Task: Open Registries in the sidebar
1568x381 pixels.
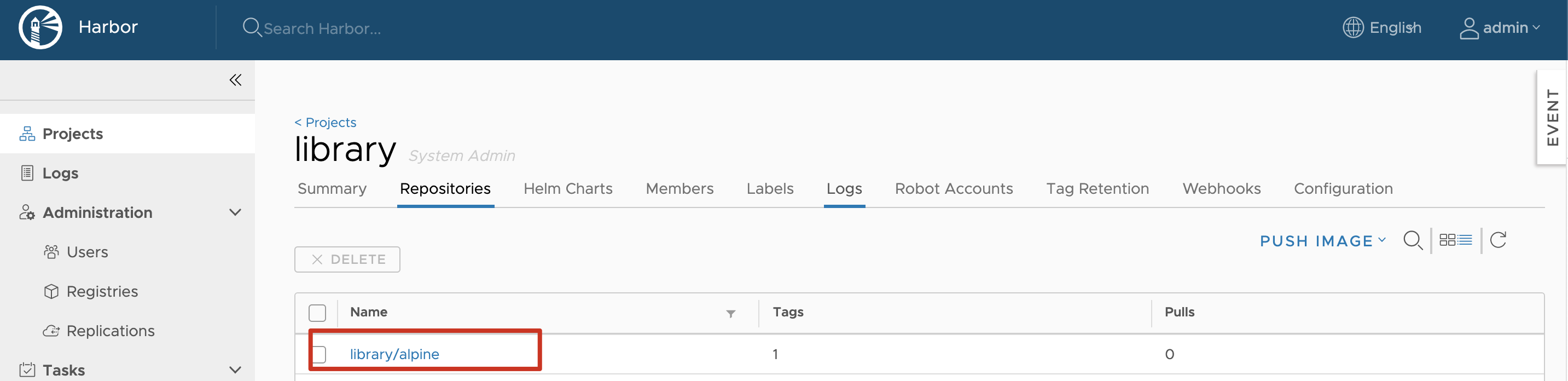Action: pyautogui.click(x=102, y=292)
